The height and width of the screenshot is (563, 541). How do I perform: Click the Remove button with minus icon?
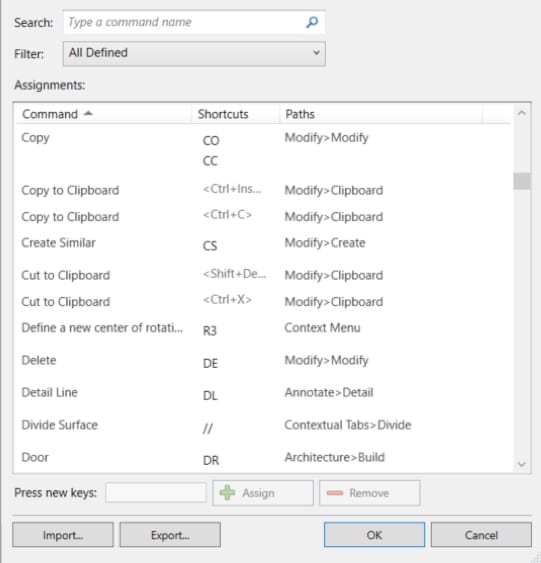click(369, 493)
